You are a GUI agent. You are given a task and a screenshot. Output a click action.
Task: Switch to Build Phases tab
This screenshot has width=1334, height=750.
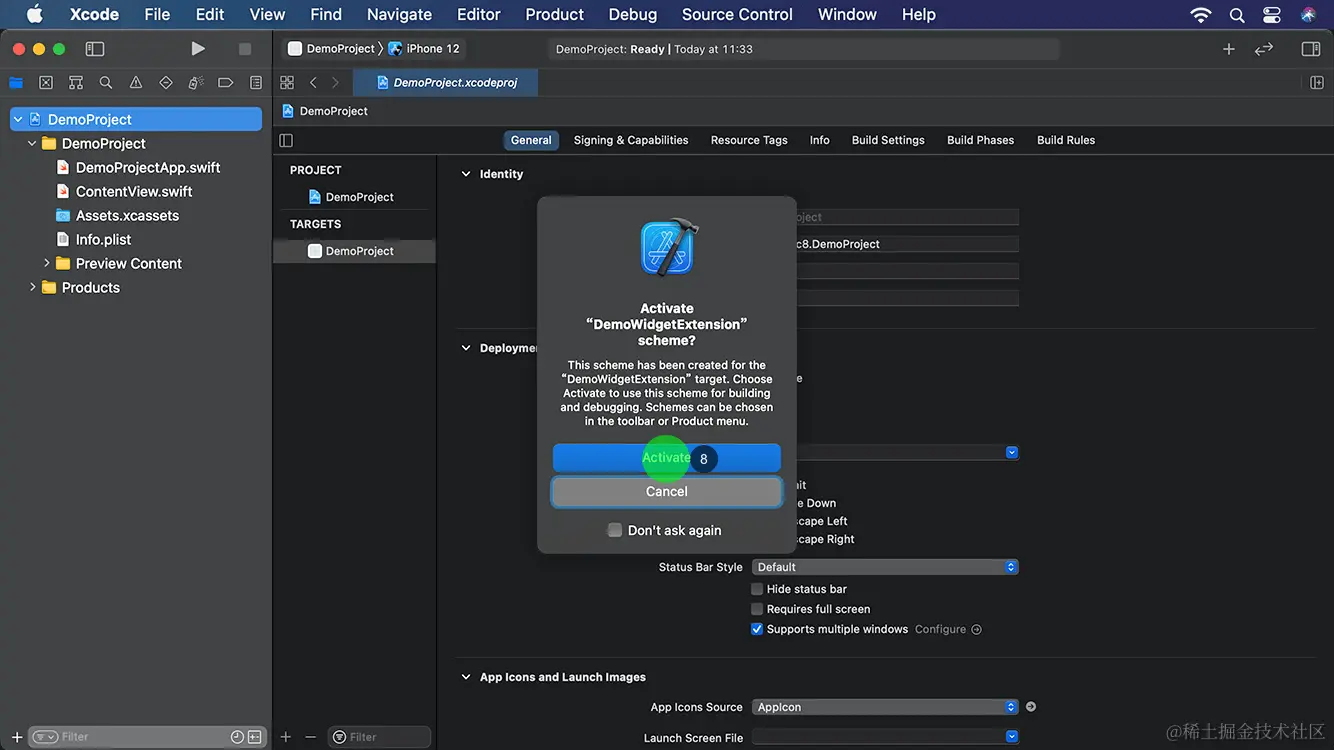[980, 140]
